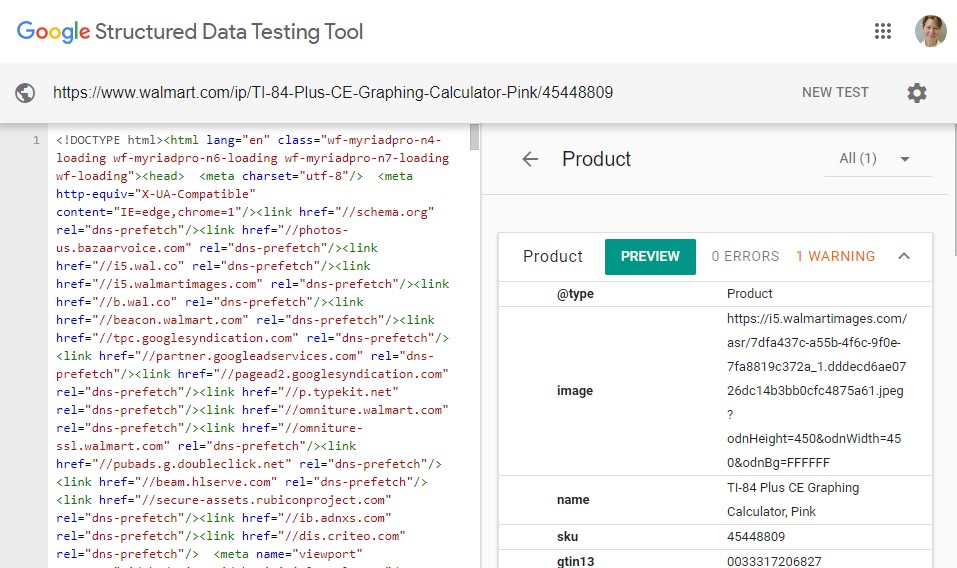Click line number 1 in the code gutter
The height and width of the screenshot is (568, 957).
(x=36, y=140)
